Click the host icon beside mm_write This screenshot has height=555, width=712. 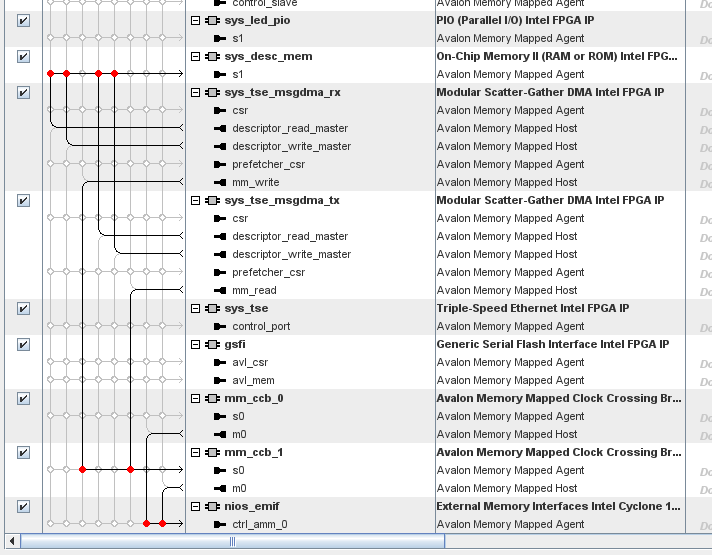click(220, 183)
